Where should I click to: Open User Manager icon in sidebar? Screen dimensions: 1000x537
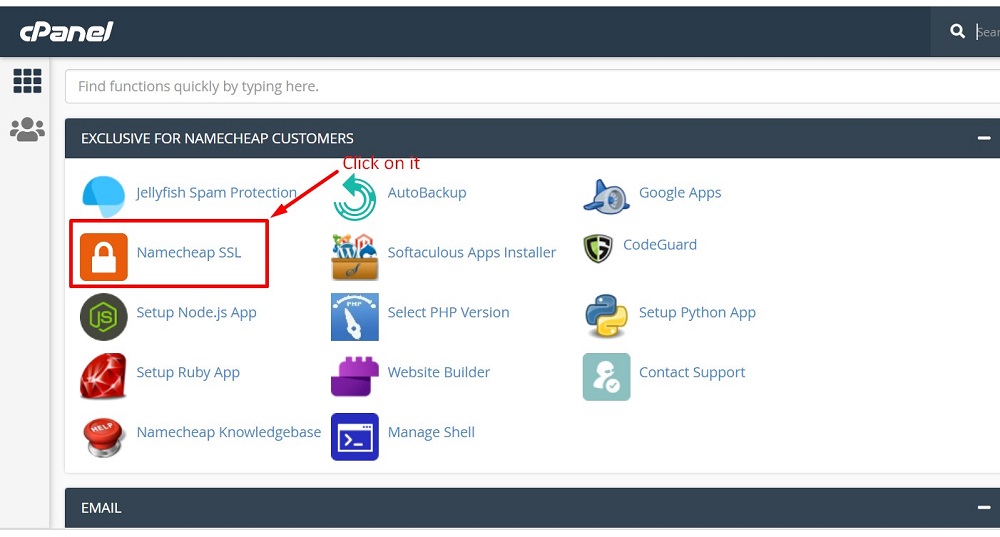point(27,129)
